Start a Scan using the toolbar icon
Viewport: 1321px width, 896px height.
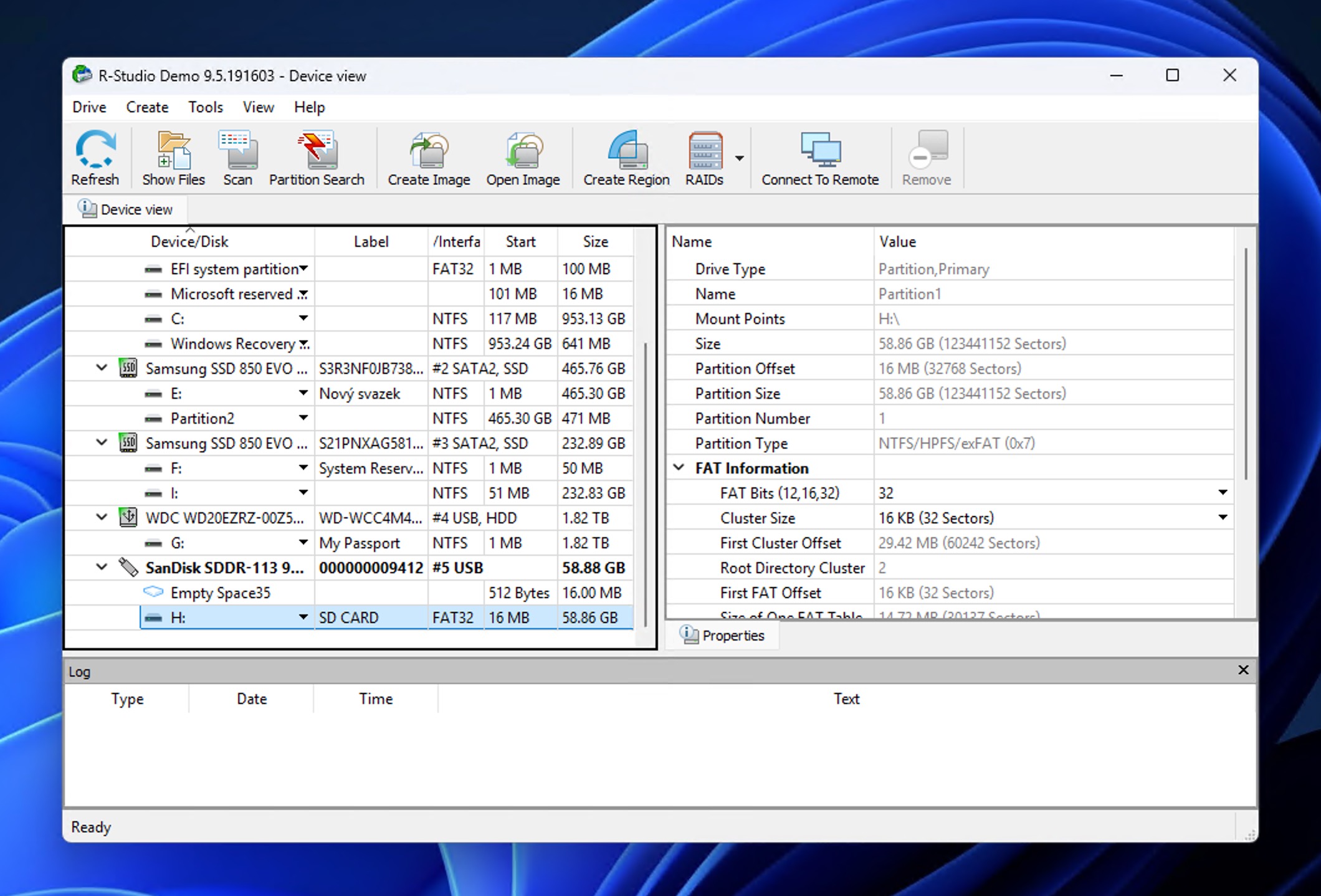pos(237,157)
